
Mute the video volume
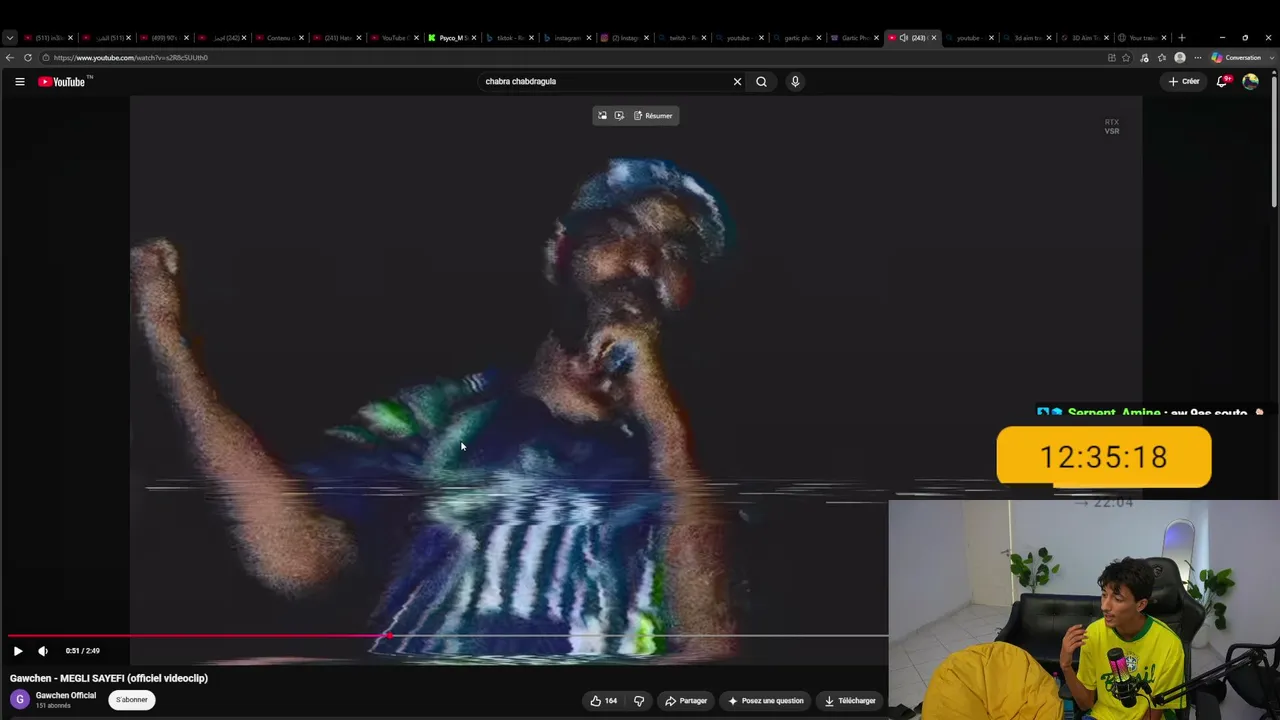[x=43, y=651]
